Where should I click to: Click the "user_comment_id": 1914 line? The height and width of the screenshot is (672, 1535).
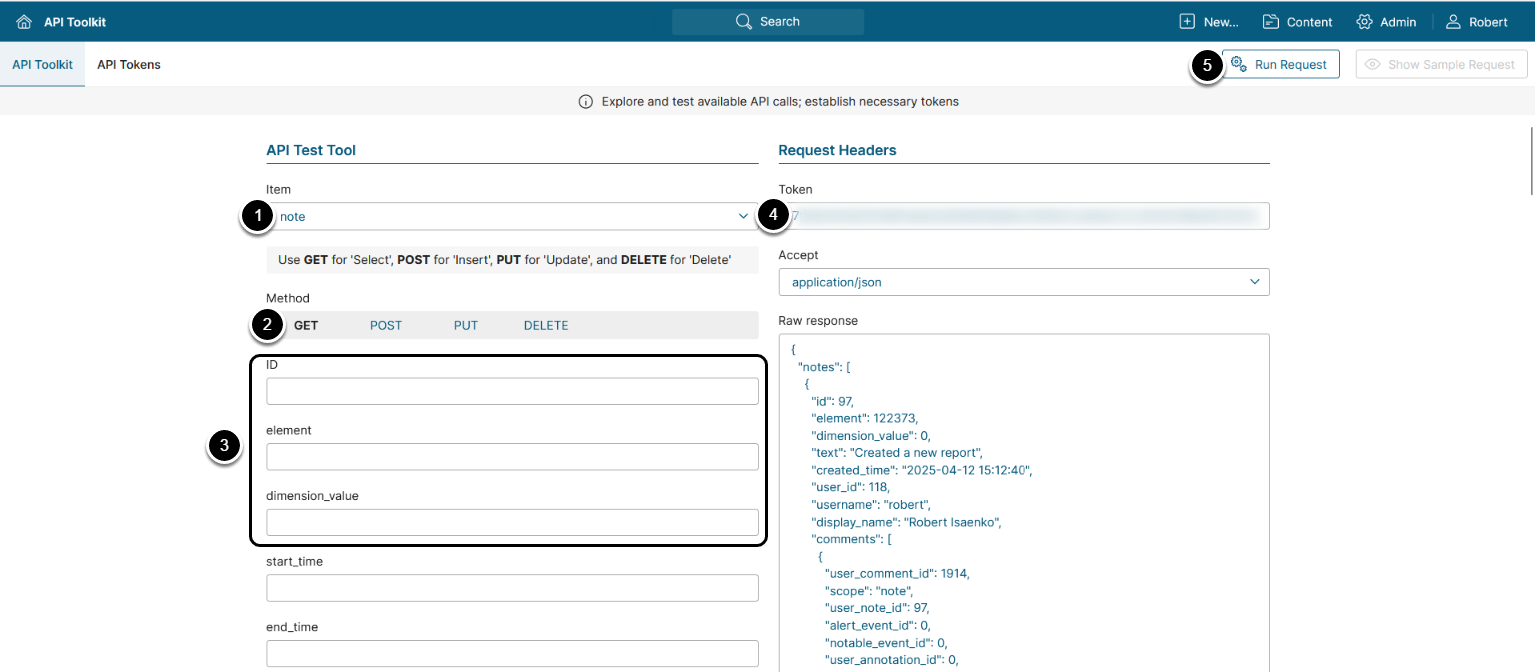(x=897, y=573)
